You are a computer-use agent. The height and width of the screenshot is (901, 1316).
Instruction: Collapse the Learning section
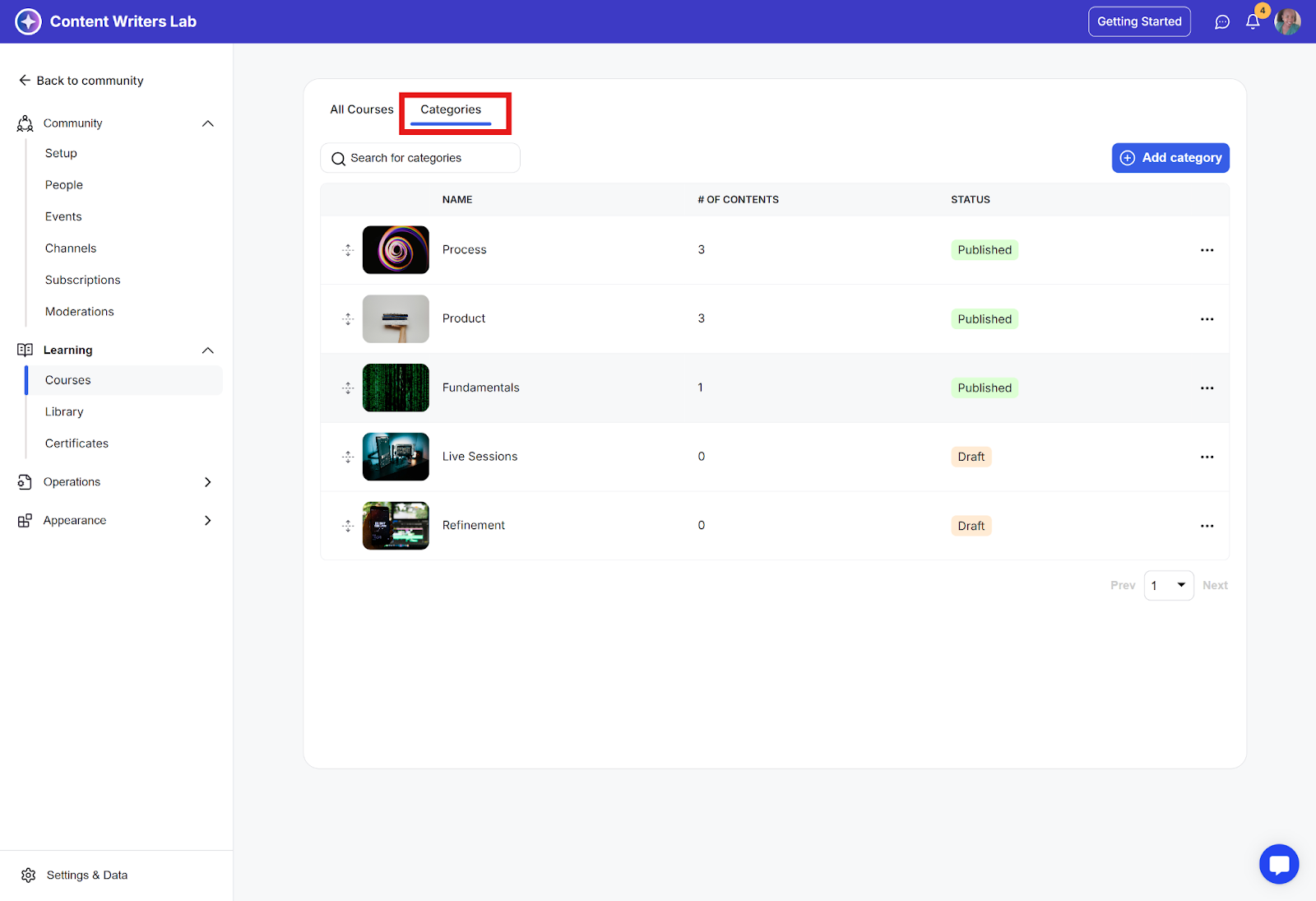coord(208,351)
